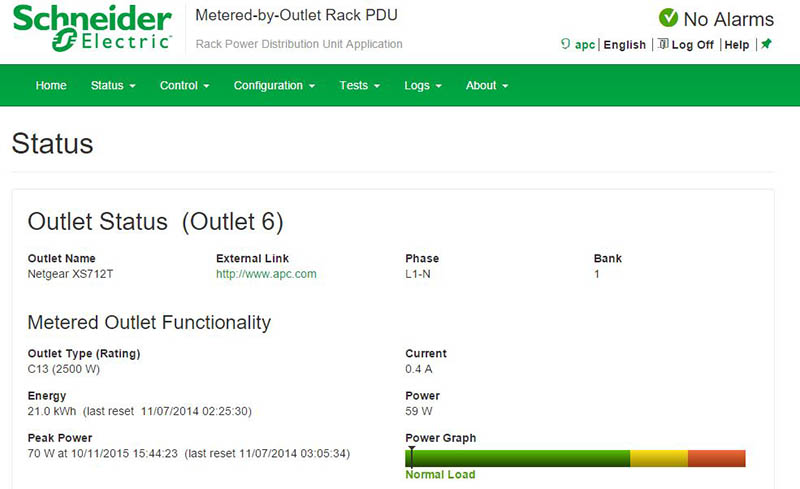Open the Help link
Image resolution: width=800 pixels, height=489 pixels.
pyautogui.click(x=737, y=44)
